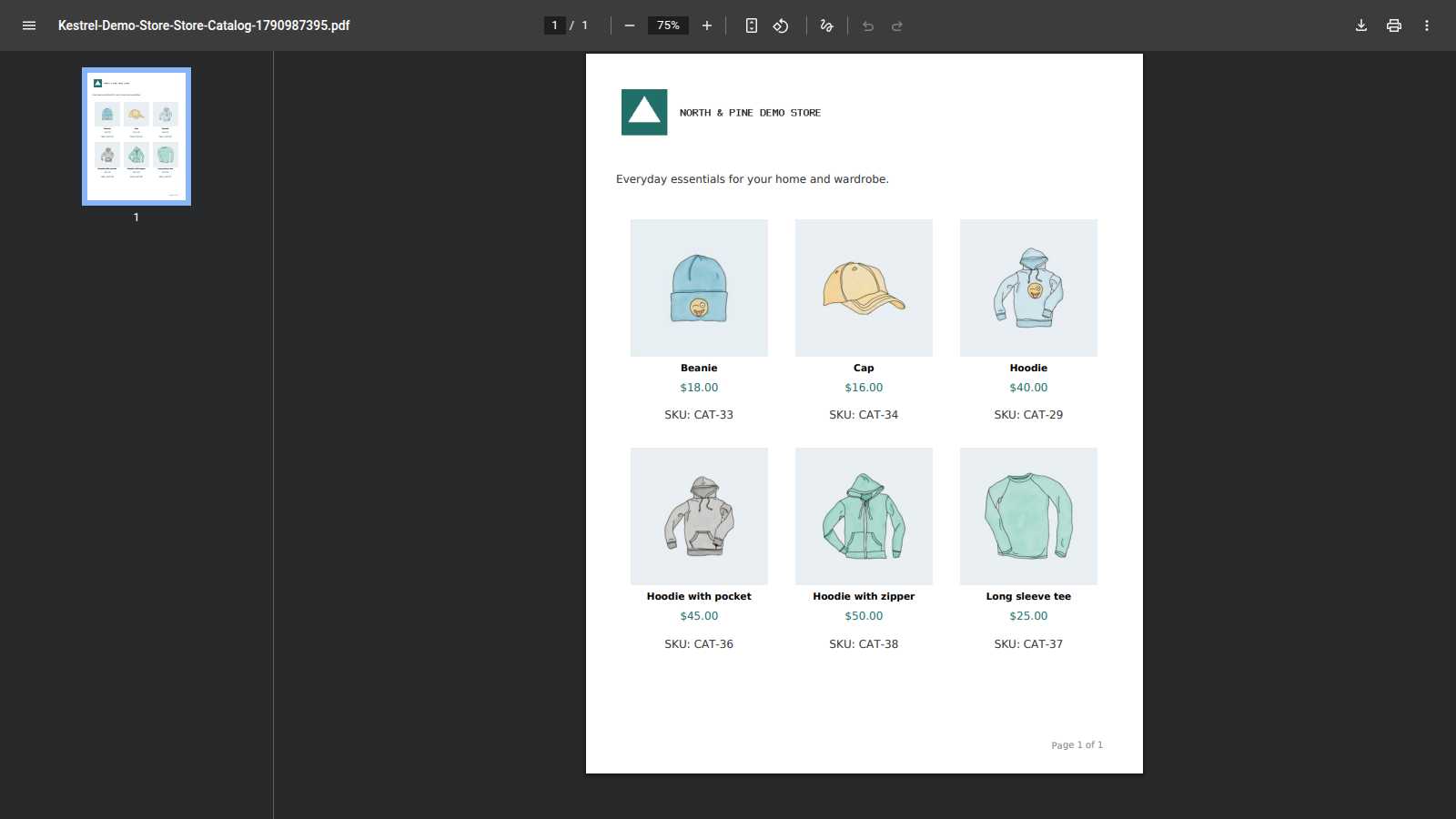
Task: Click the zoom out minus button
Action: [x=629, y=25]
